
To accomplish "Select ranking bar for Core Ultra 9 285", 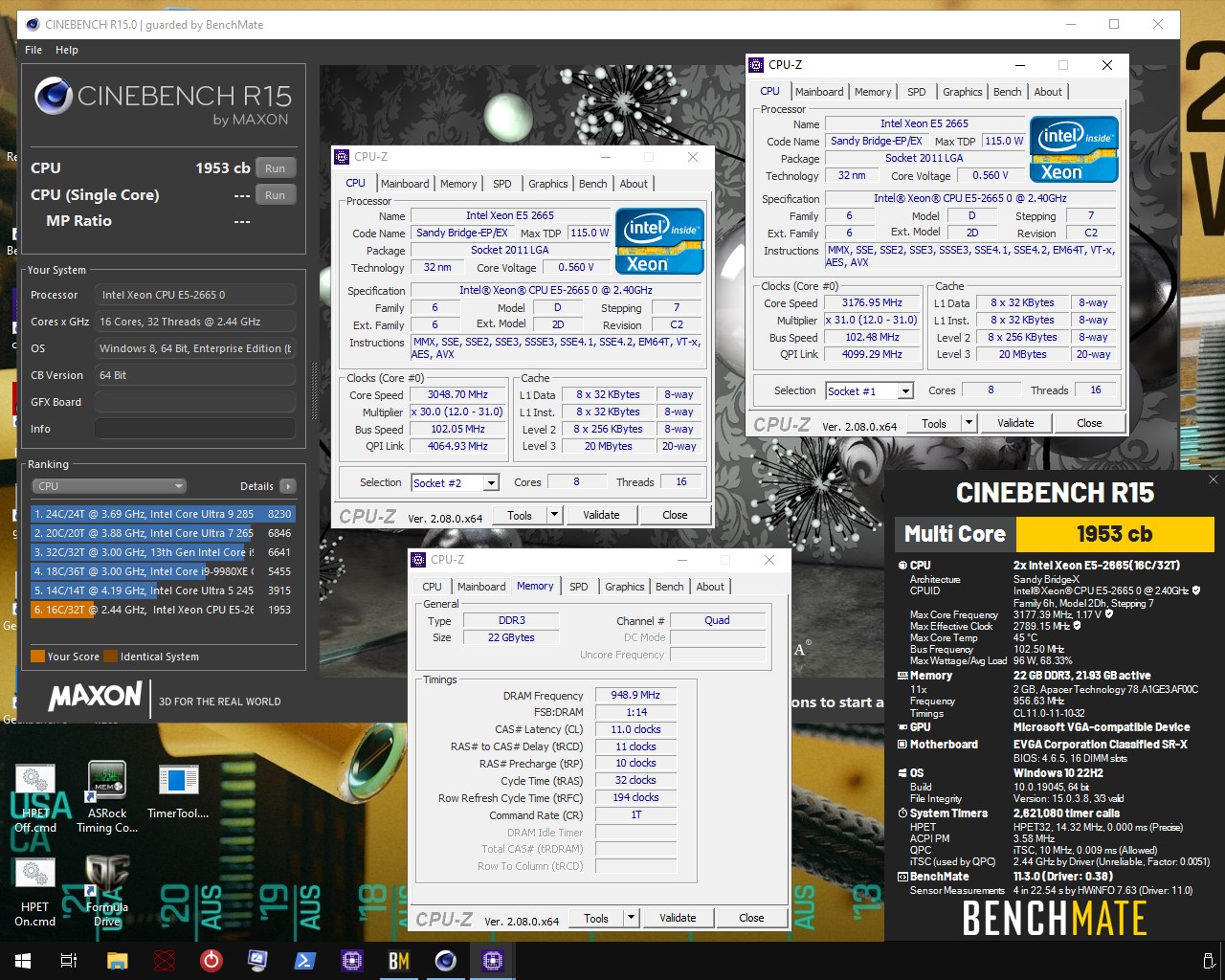I will point(163,514).
